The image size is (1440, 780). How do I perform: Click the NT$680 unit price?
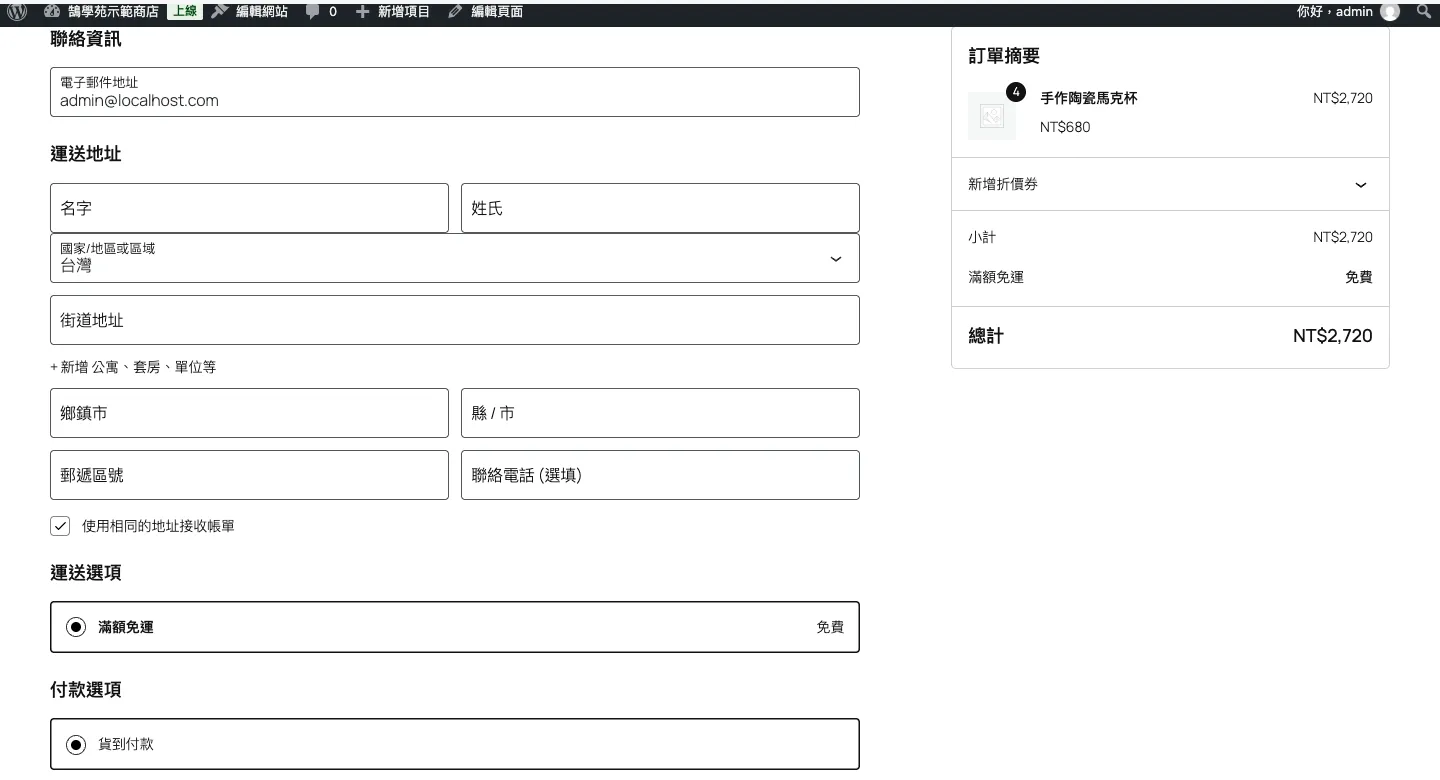[1065, 127]
